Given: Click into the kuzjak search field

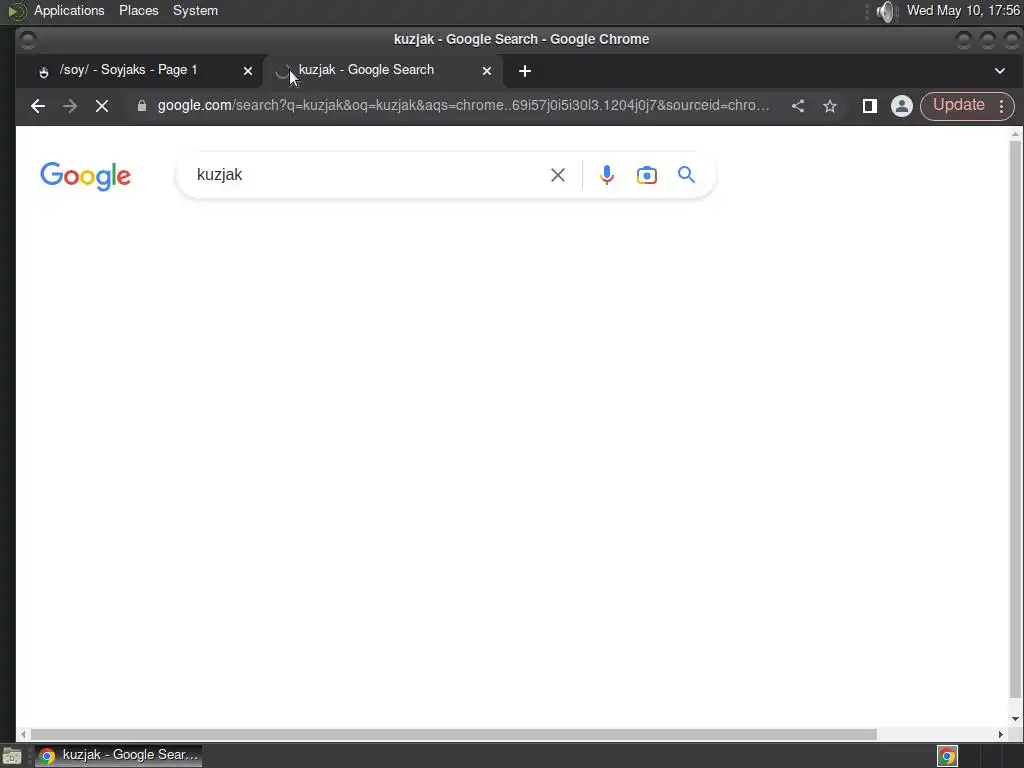Looking at the screenshot, I should (x=366, y=175).
